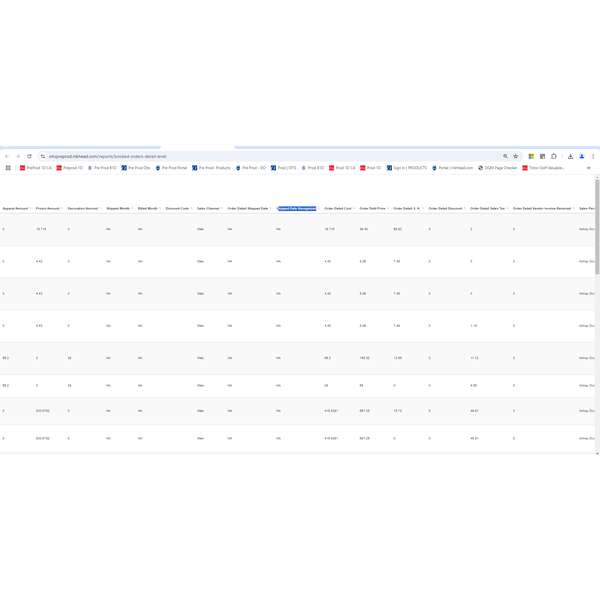Viewport: 600px width, 600px height.
Task: Open the Order Detail Cost column dropdown
Action: point(354,208)
